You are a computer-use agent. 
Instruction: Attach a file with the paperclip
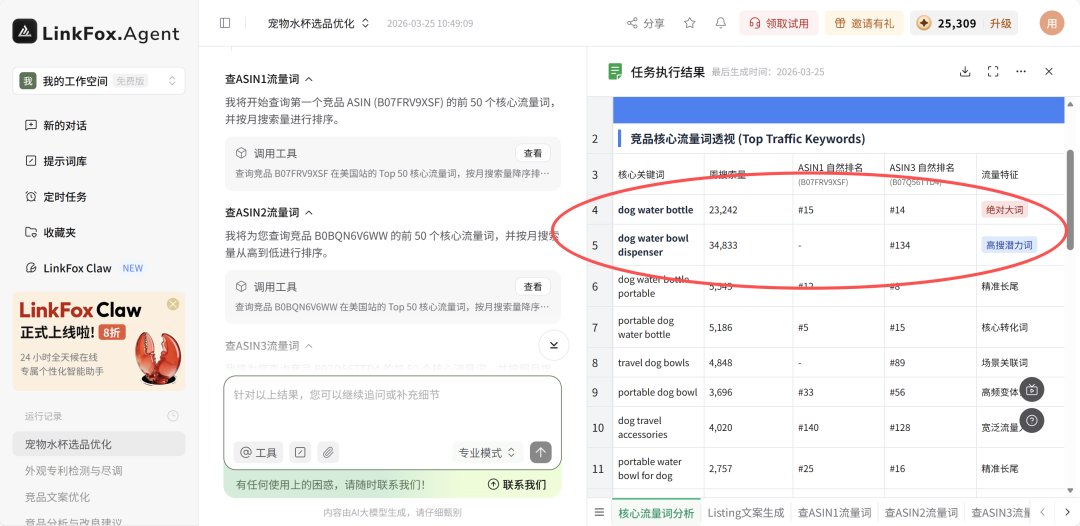point(328,452)
